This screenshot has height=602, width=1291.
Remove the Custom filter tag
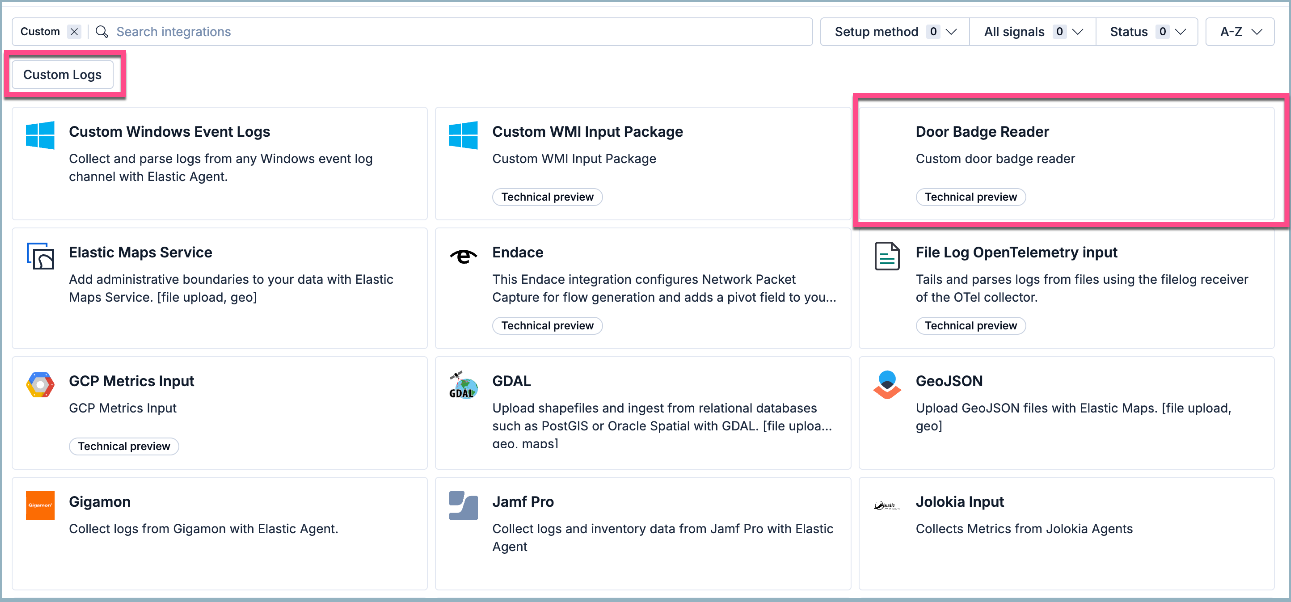point(74,32)
